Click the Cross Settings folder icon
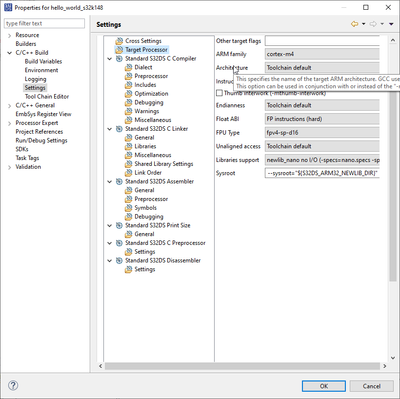Viewport: 400px width, 399px height. coord(119,41)
